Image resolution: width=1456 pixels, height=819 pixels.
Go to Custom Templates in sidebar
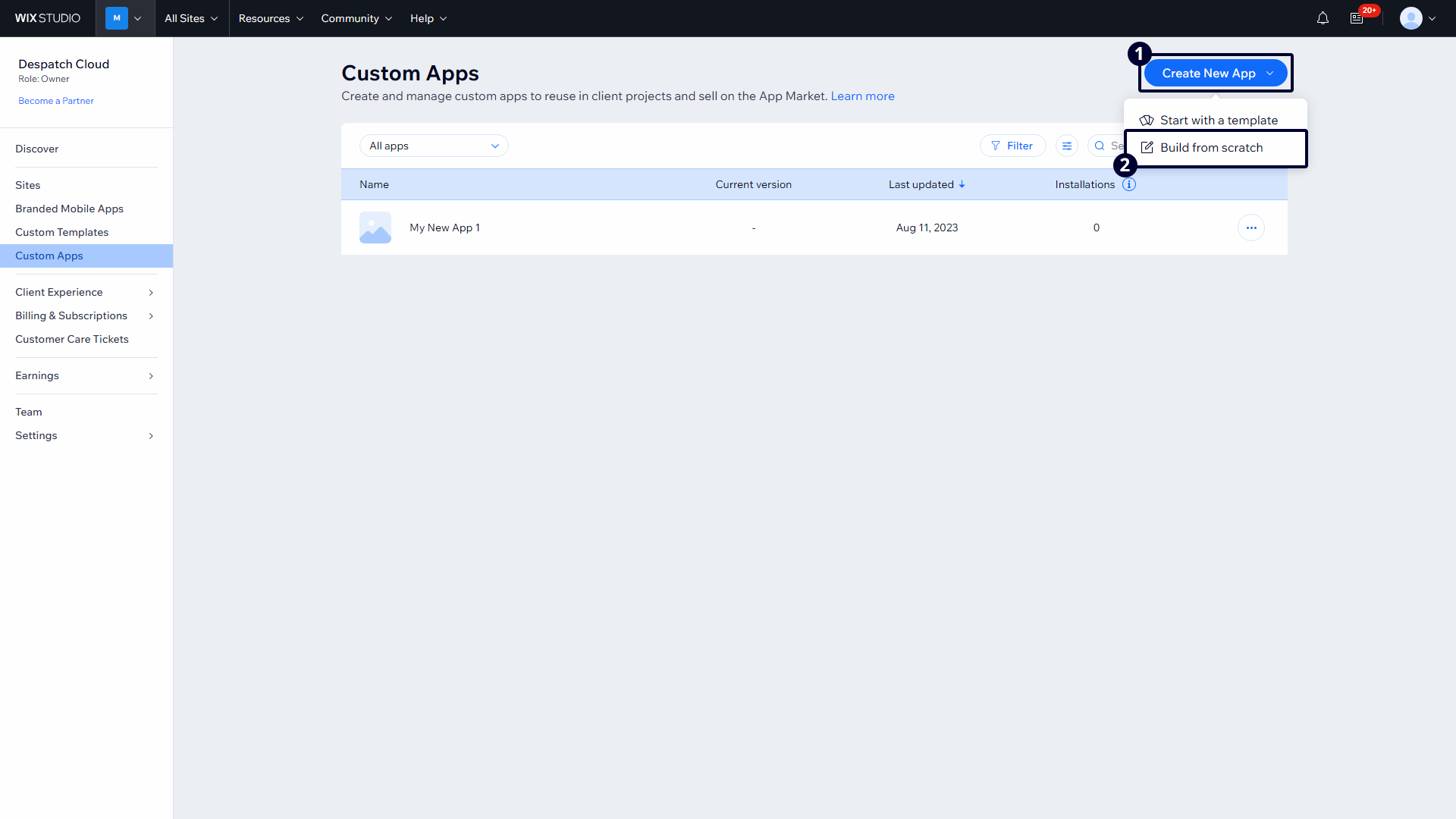click(x=62, y=232)
